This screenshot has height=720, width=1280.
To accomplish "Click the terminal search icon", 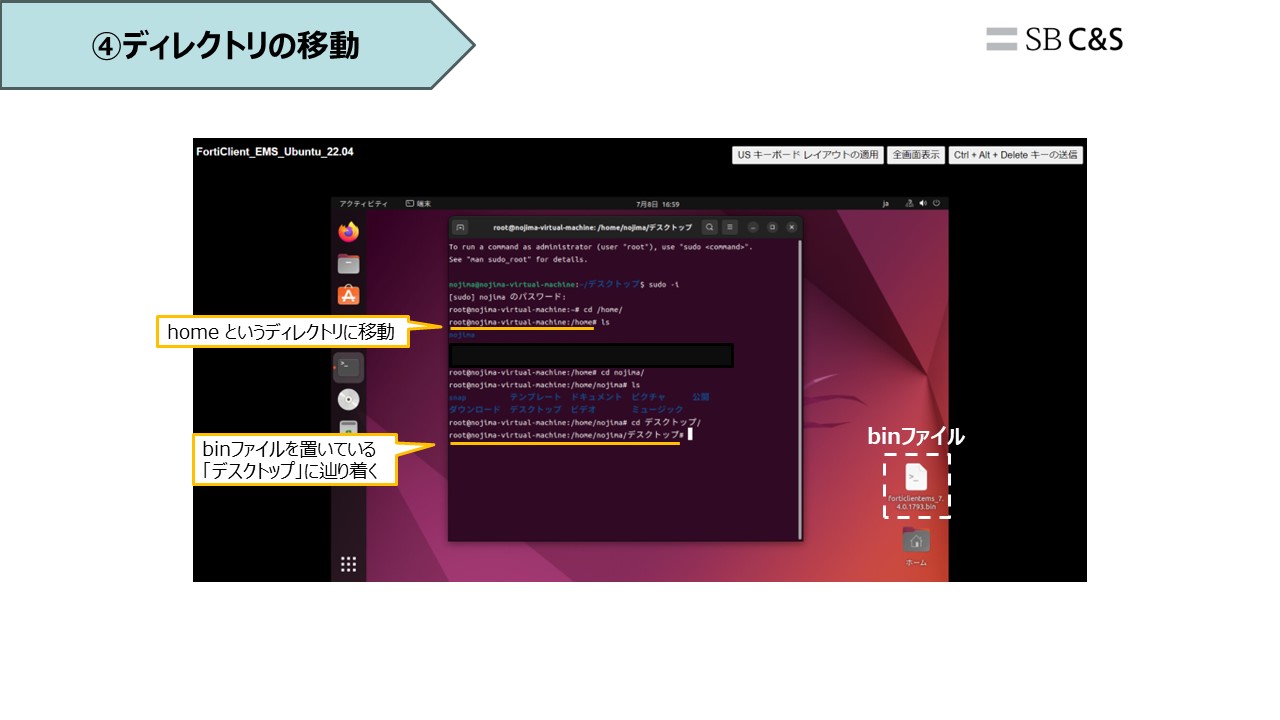I will tap(709, 227).
